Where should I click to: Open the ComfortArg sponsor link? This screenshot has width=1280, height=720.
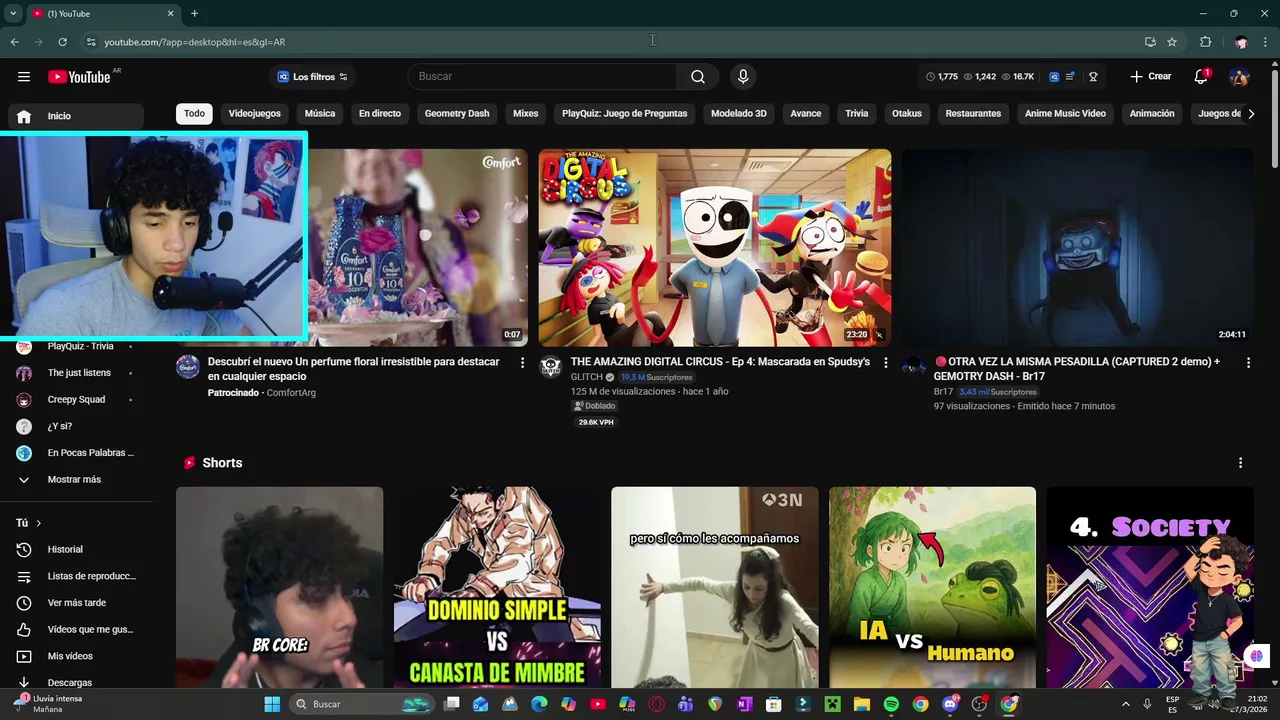coord(291,393)
